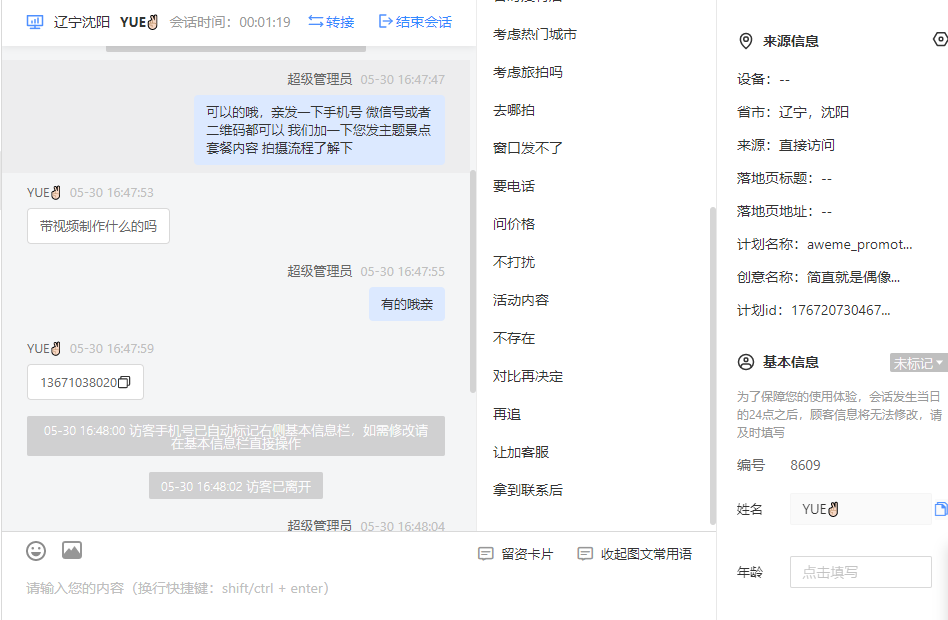Select quick phrase 去哪拍
This screenshot has width=948, height=620.
pyautogui.click(x=514, y=110)
